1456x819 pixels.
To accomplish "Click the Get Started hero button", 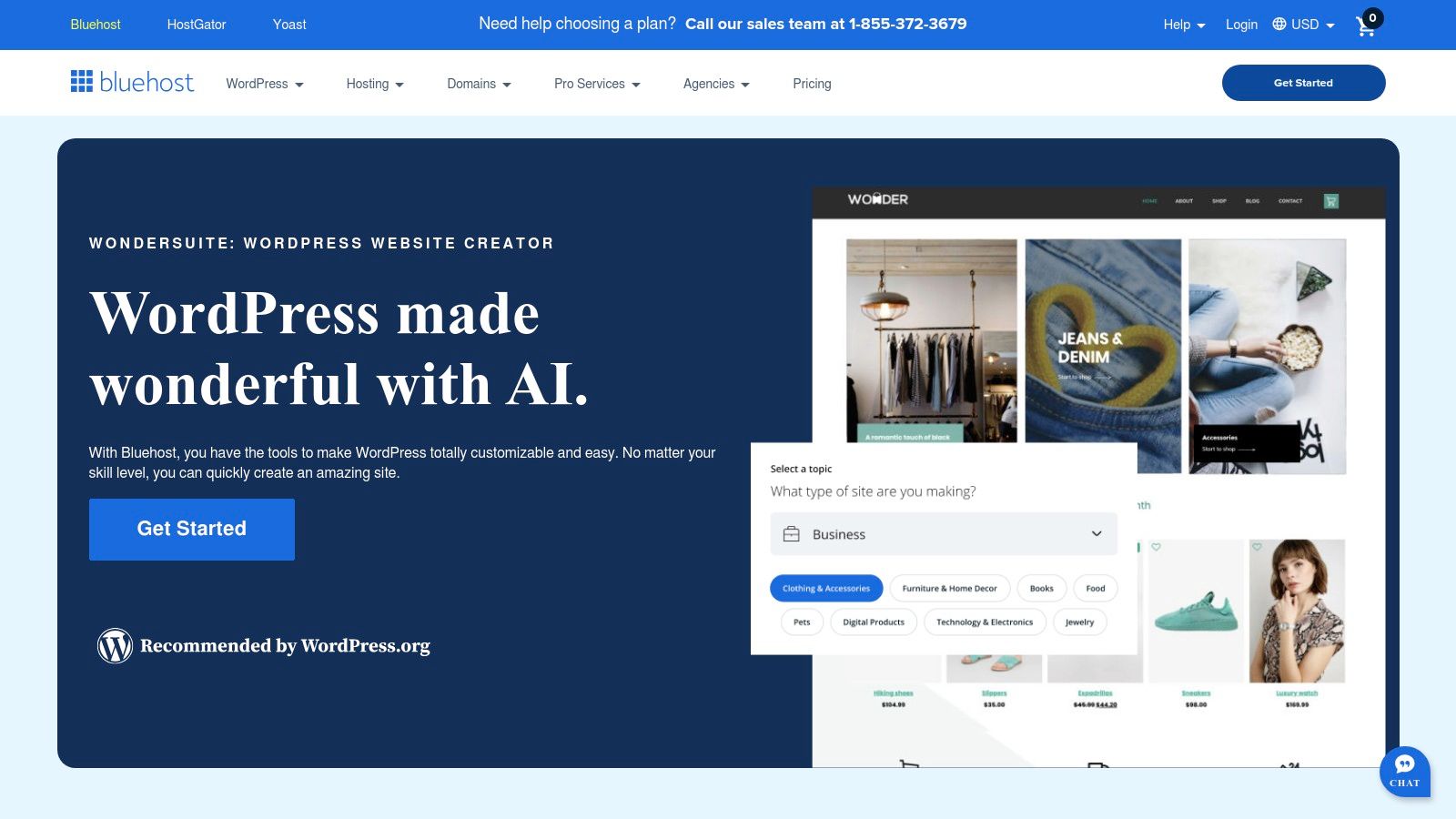I will coord(191,529).
